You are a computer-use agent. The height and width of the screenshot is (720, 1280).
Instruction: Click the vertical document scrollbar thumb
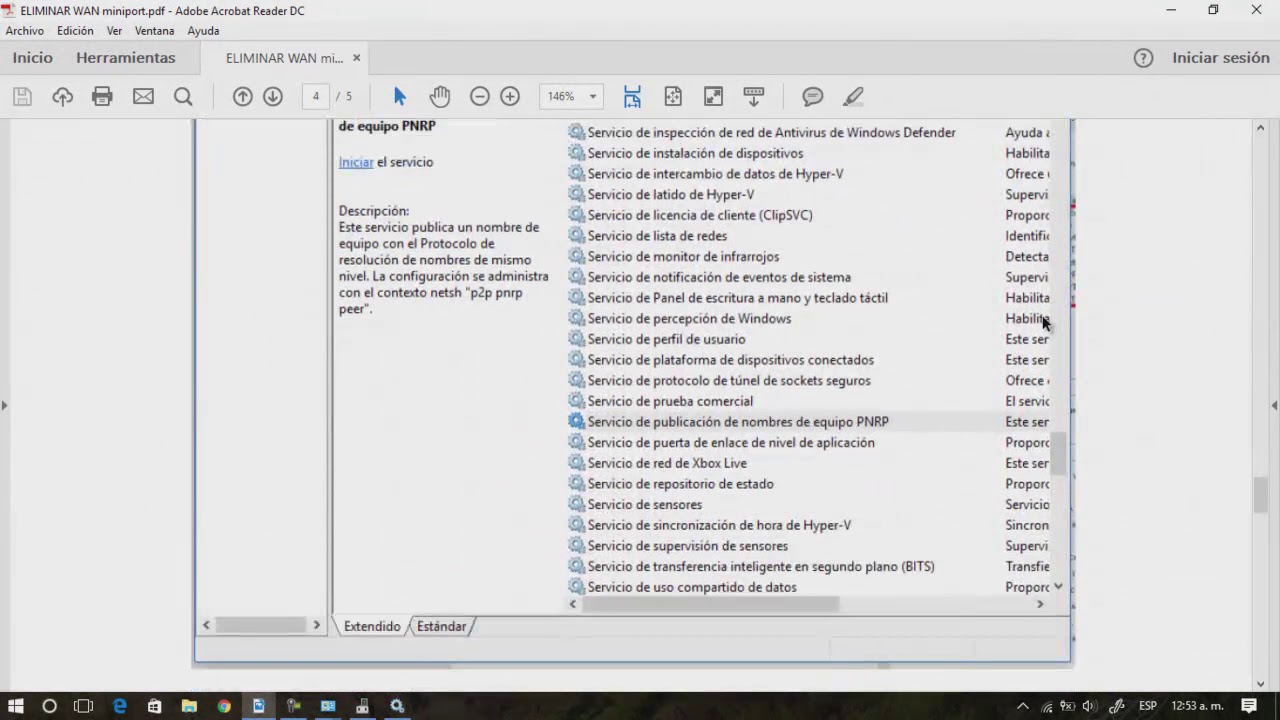pyautogui.click(x=1260, y=496)
